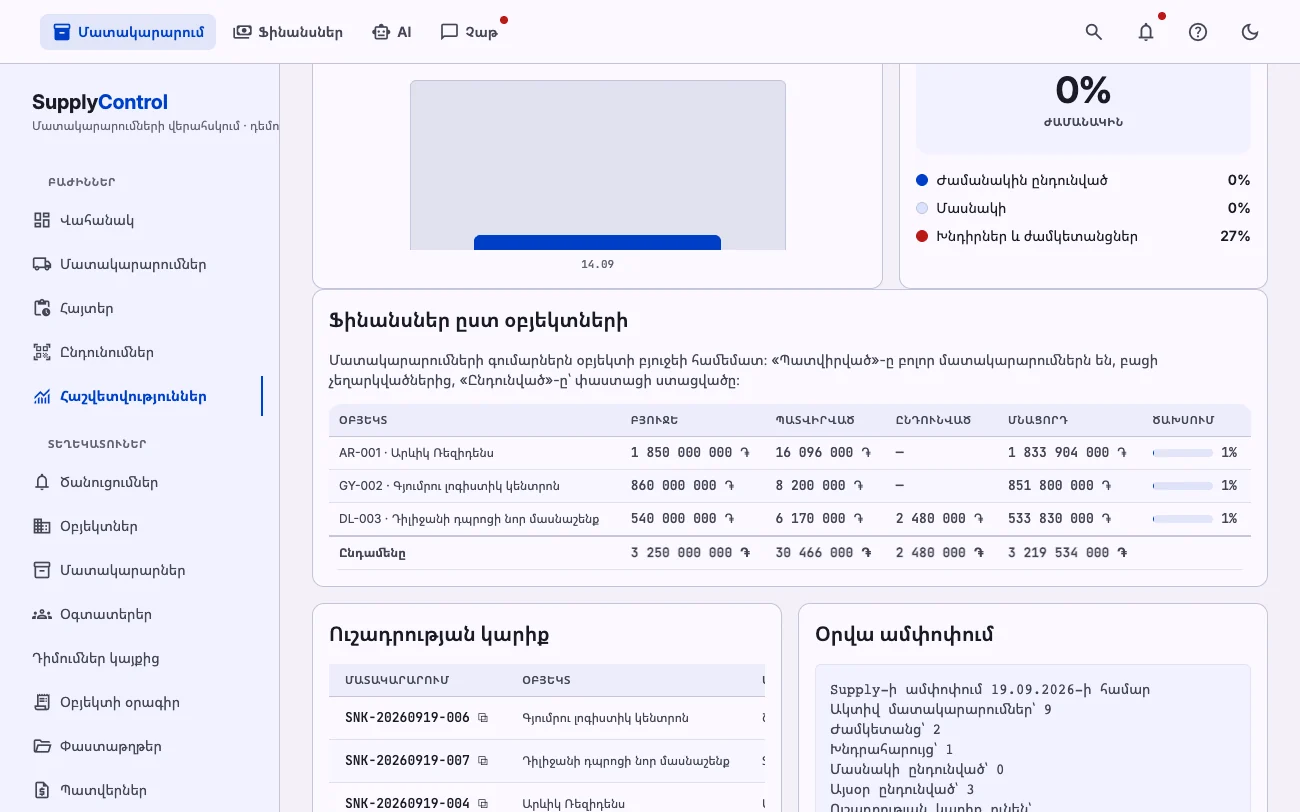
Task: Select the DL-003 row label in the finance table
Action: 469,519
